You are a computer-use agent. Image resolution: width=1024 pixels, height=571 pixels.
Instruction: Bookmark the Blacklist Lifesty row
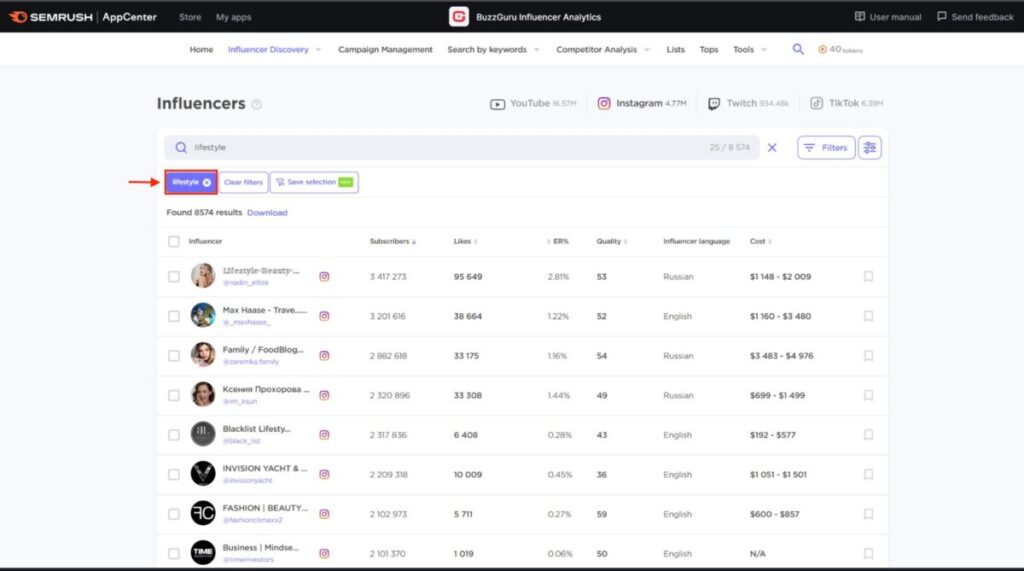(x=869, y=434)
